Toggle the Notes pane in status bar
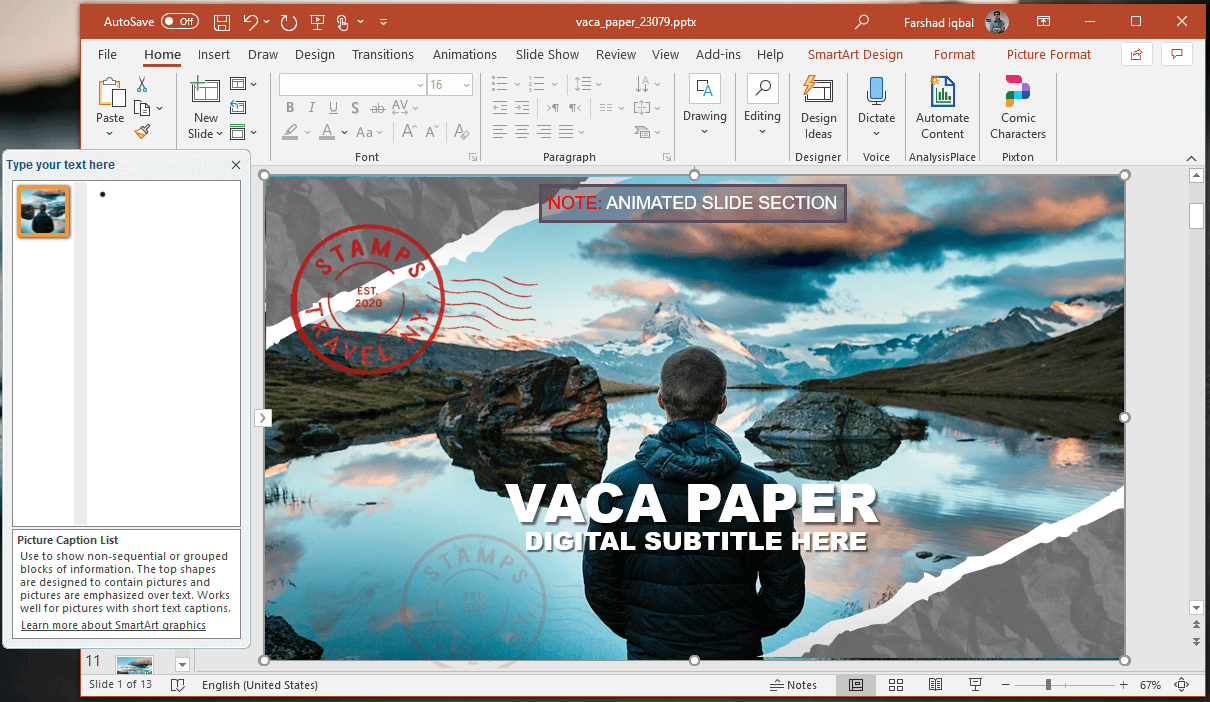1210x702 pixels. pyautogui.click(x=793, y=685)
